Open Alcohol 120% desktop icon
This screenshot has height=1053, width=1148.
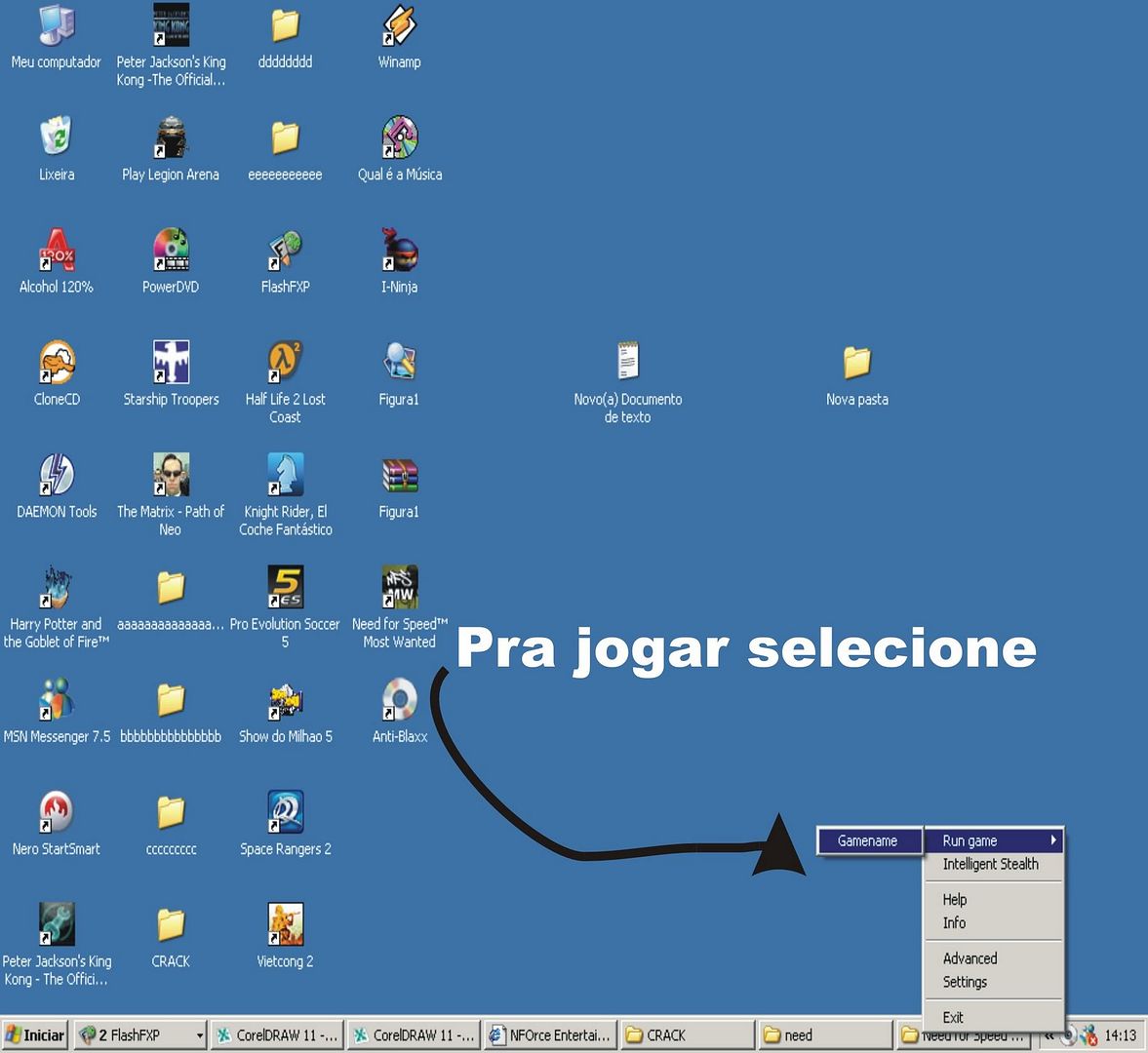point(57,251)
